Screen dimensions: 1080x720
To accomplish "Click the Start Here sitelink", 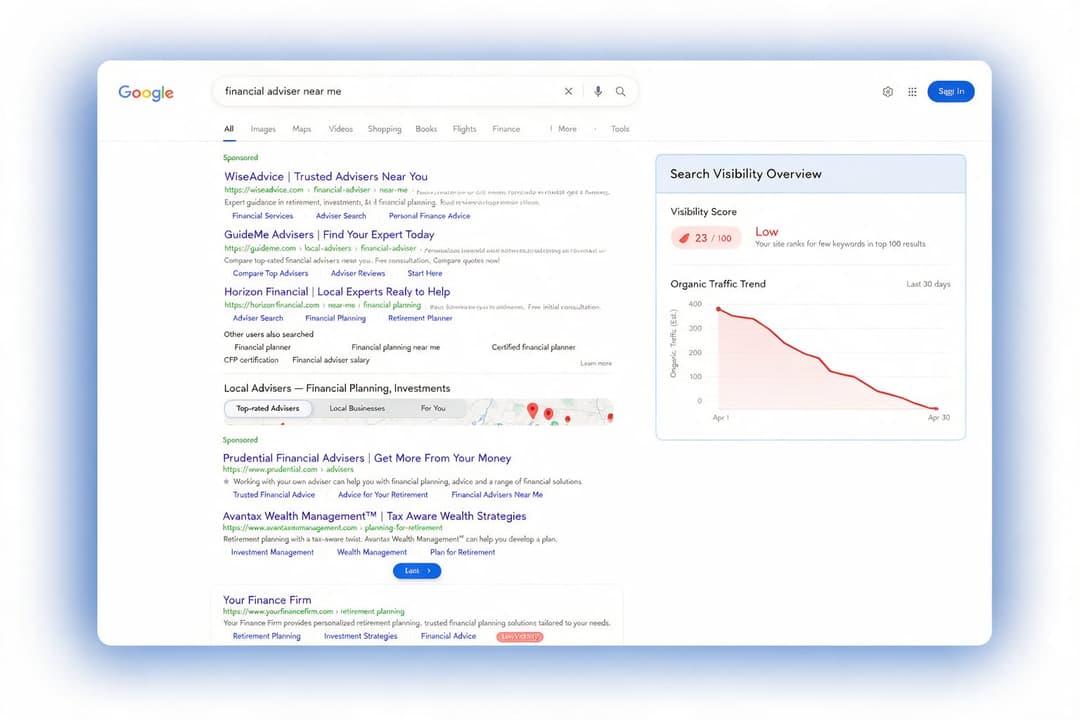I will coord(425,273).
